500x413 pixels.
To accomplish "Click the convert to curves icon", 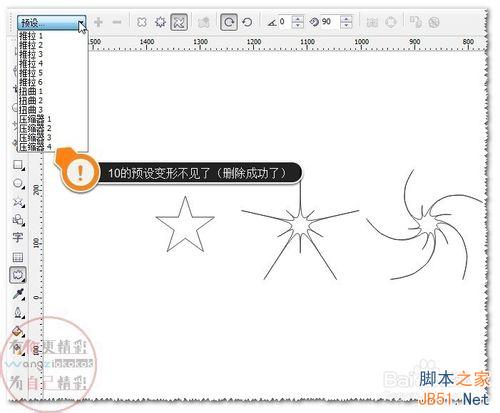I will (x=391, y=22).
